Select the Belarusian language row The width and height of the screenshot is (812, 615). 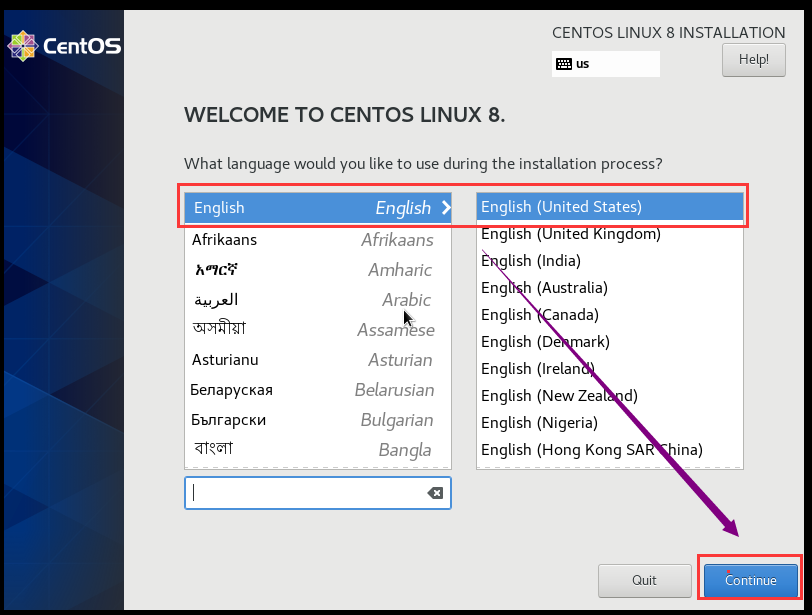click(317, 390)
